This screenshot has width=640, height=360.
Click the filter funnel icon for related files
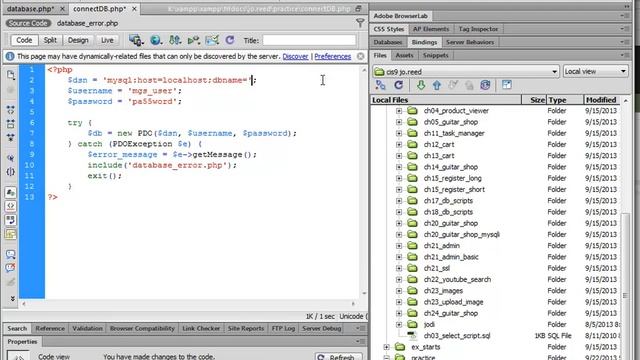tap(360, 23)
